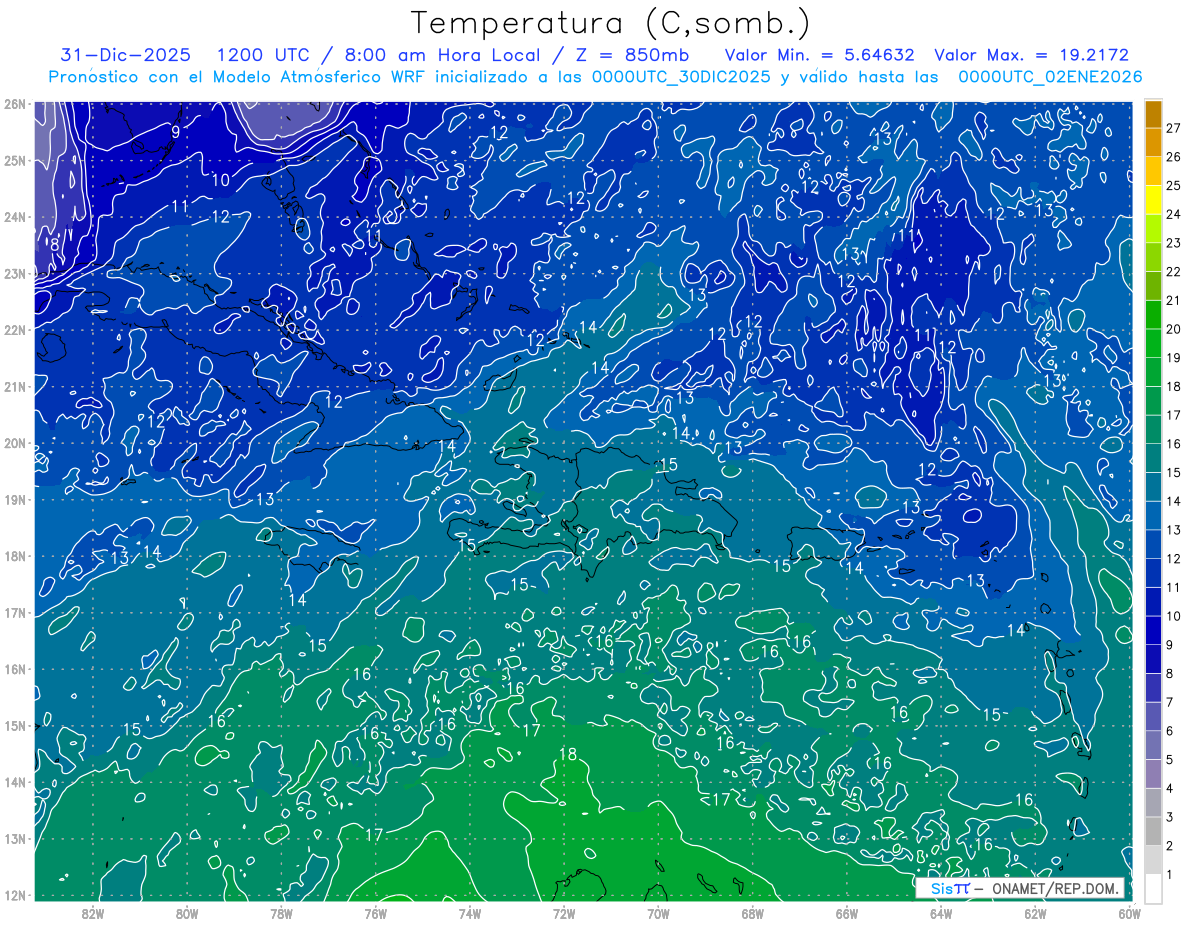
Task: Click the '74W' longitude axis label
Action: click(469, 913)
